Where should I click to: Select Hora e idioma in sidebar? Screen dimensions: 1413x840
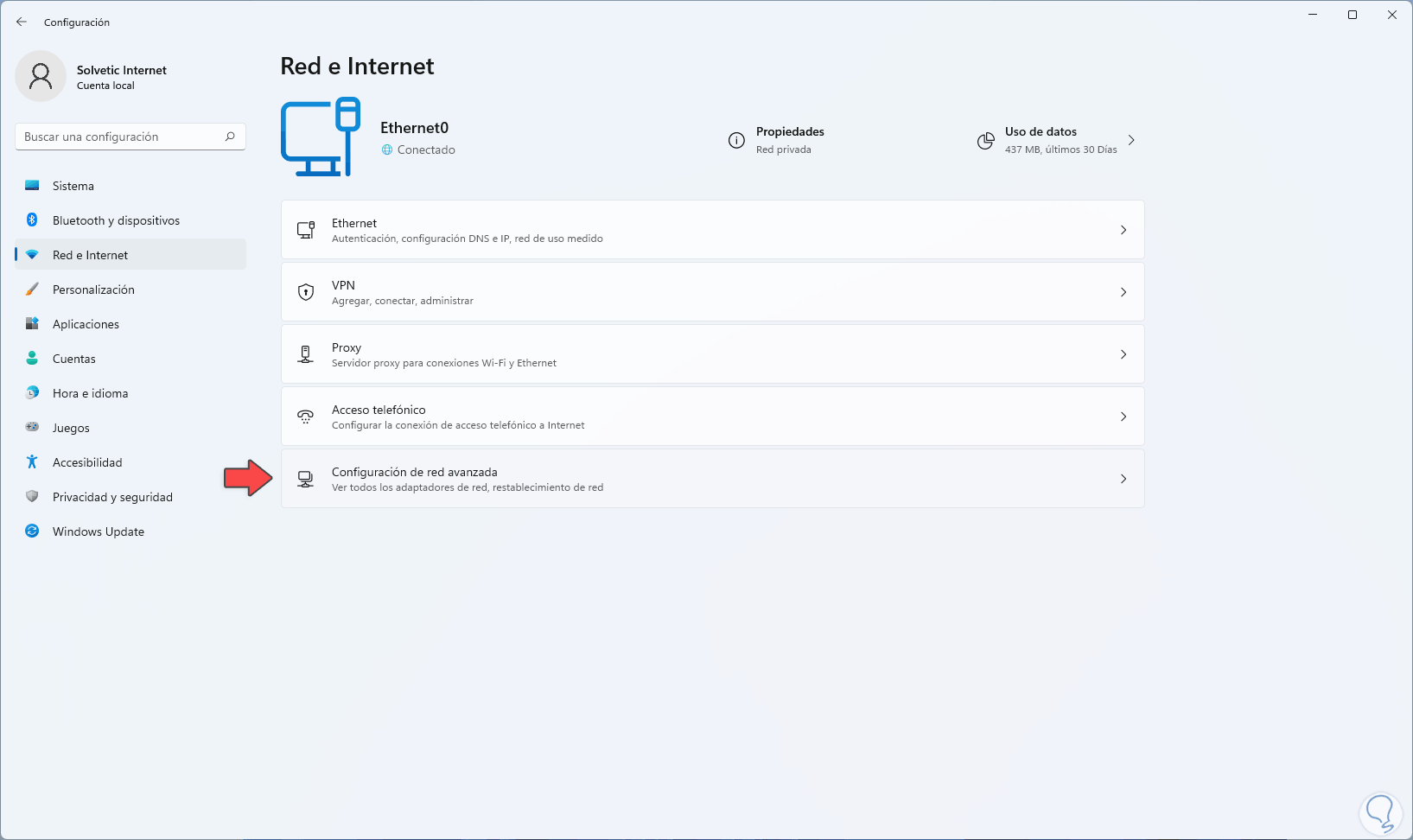[x=90, y=393]
